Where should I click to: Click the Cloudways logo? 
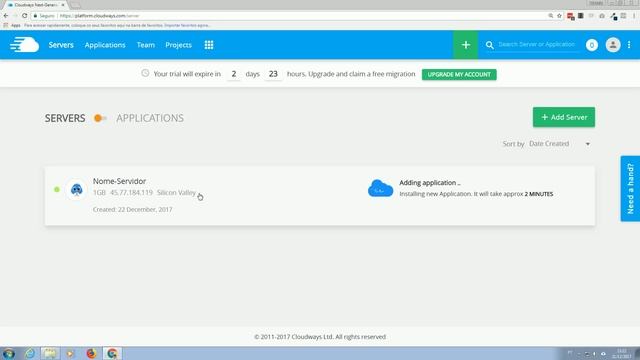pos(24,44)
